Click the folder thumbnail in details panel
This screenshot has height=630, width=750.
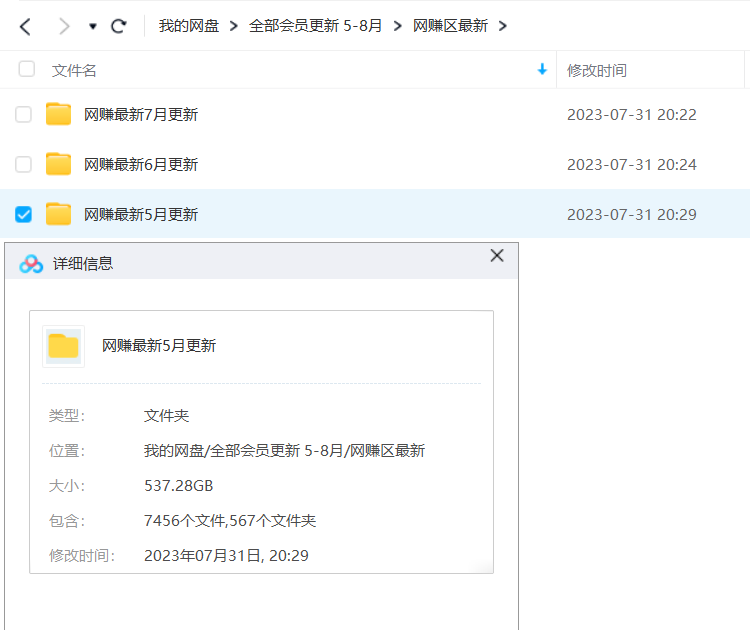[x=64, y=346]
